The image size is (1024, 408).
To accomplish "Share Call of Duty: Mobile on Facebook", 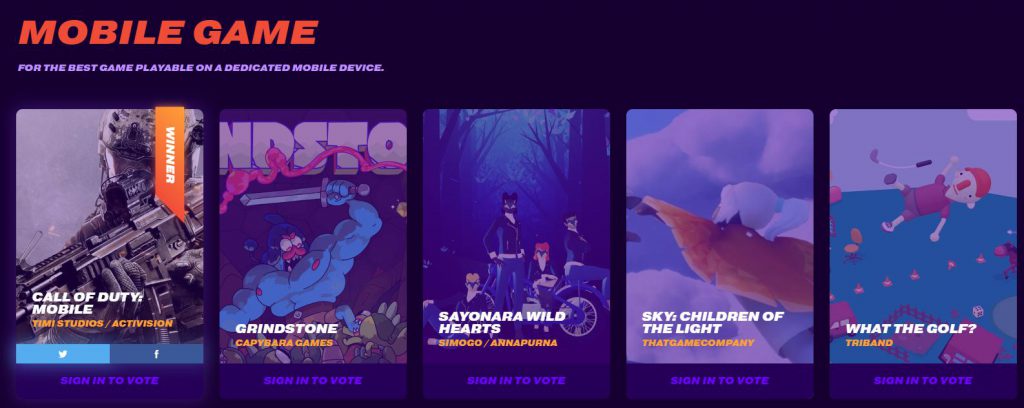I will (x=157, y=354).
